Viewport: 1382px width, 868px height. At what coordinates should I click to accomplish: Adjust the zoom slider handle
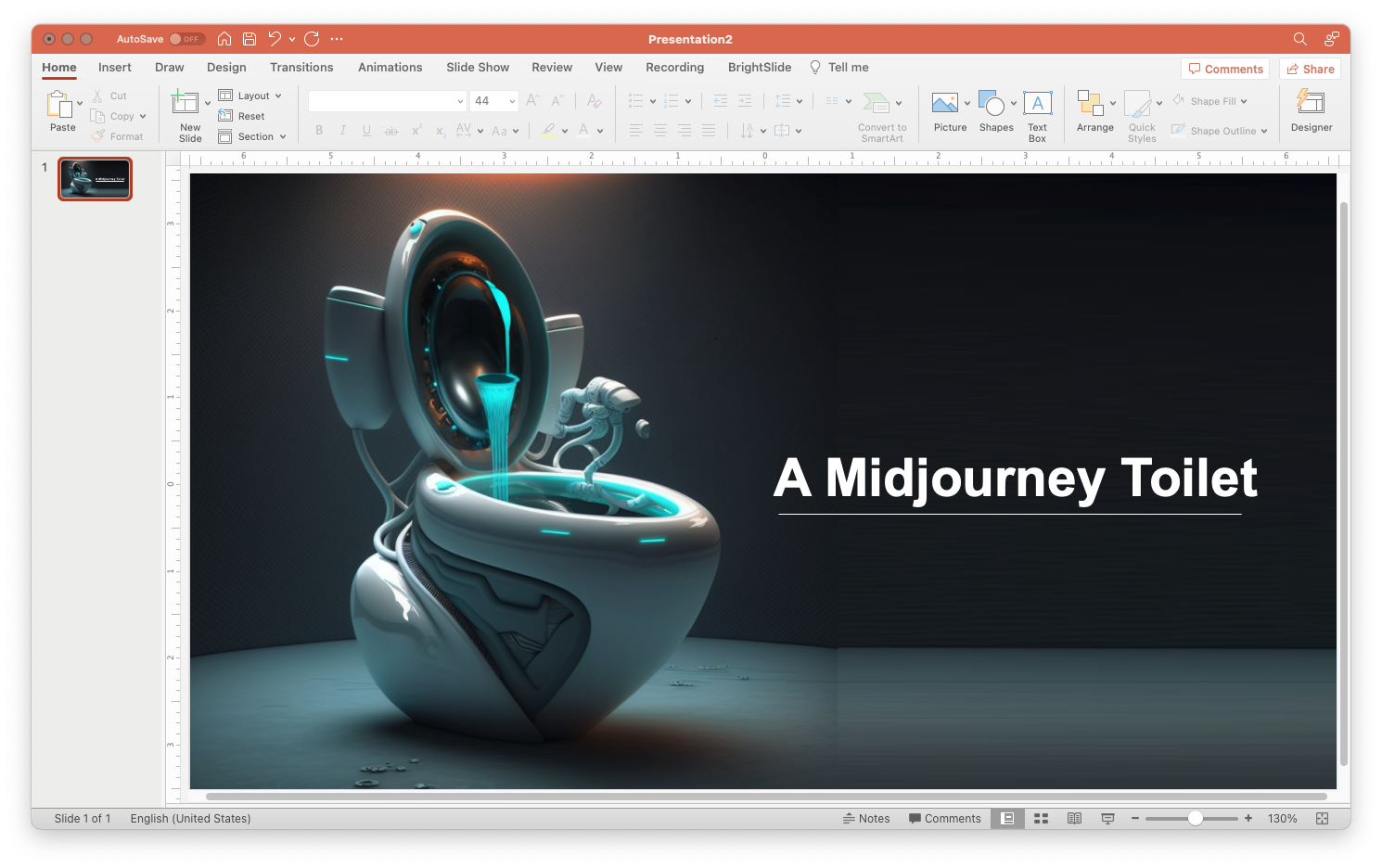(x=1196, y=818)
